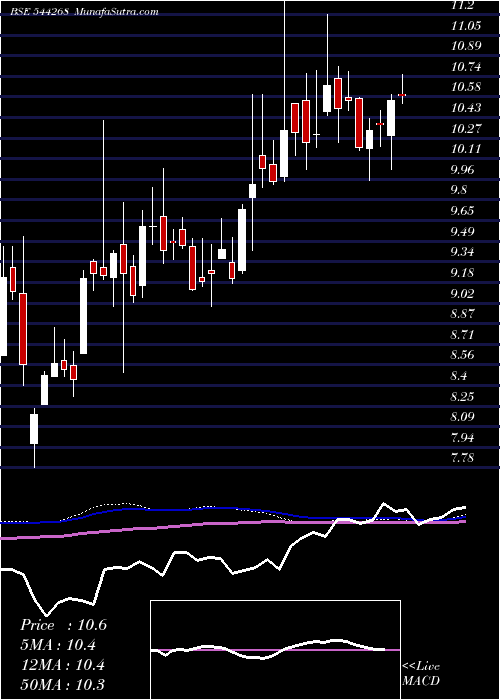
Task: Click the 5MA : 10.4 readout
Action: 58,645
